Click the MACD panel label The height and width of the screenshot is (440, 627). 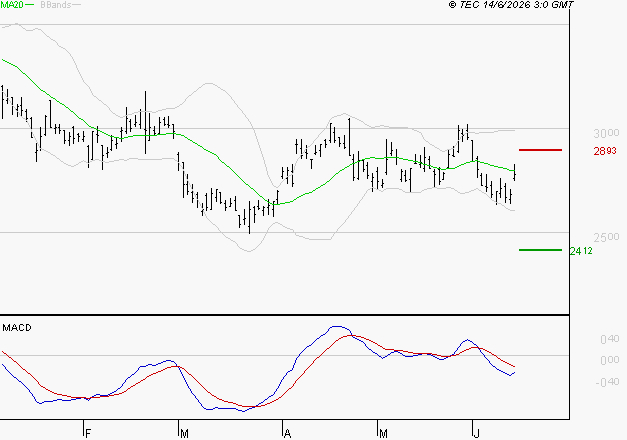pos(17,328)
